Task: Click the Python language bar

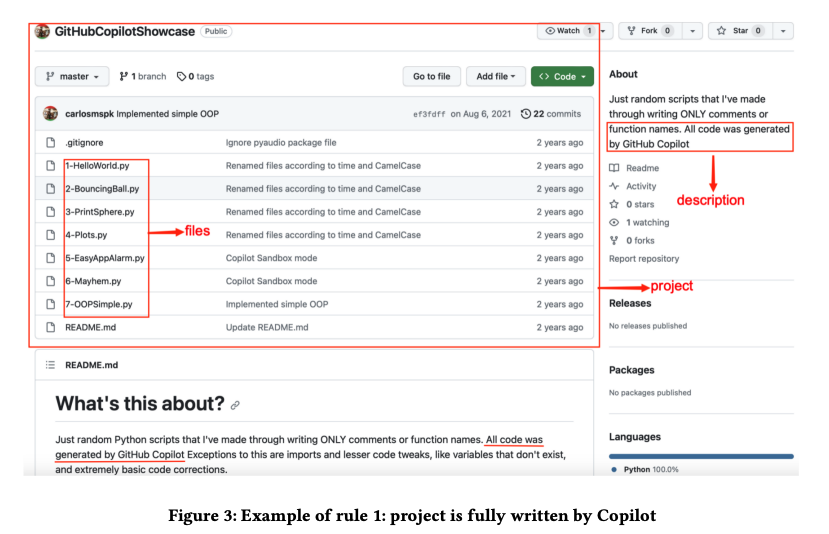Action: pyautogui.click(x=701, y=456)
